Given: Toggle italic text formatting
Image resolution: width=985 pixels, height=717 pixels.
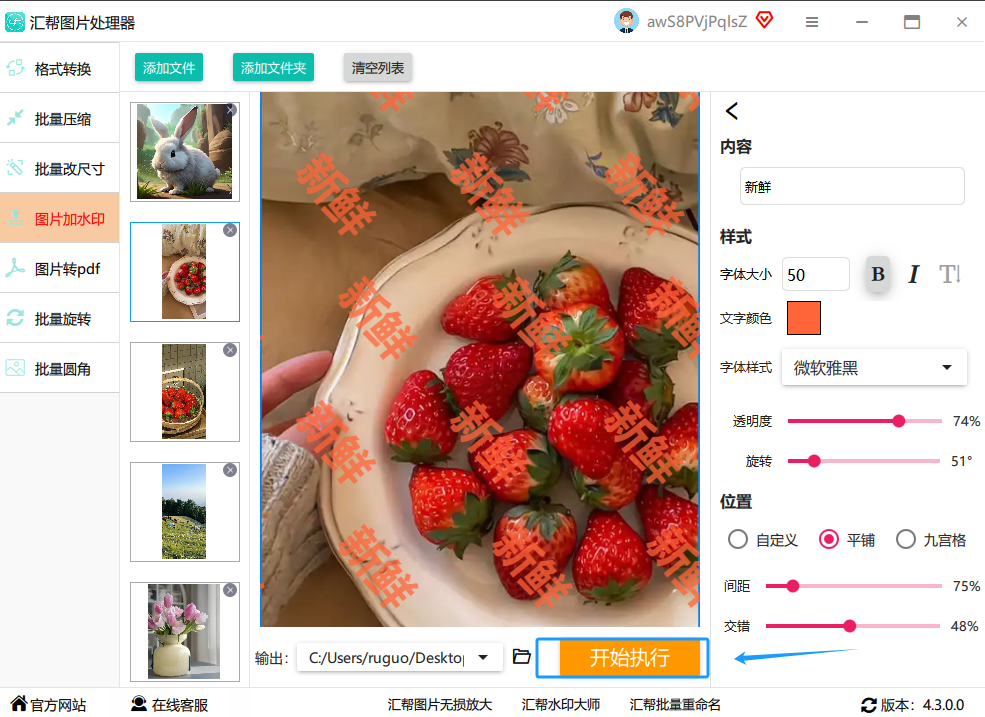Looking at the screenshot, I should coord(913,274).
